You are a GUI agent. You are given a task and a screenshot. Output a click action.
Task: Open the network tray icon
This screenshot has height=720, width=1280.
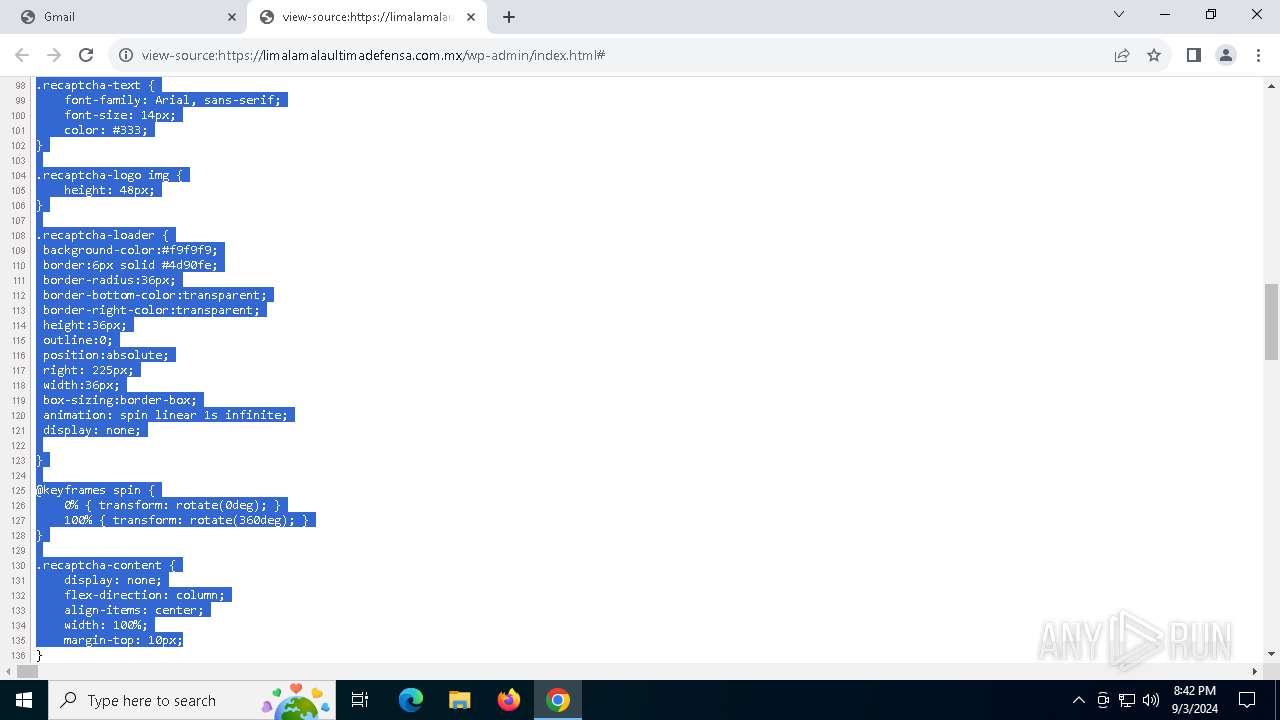[1127, 700]
